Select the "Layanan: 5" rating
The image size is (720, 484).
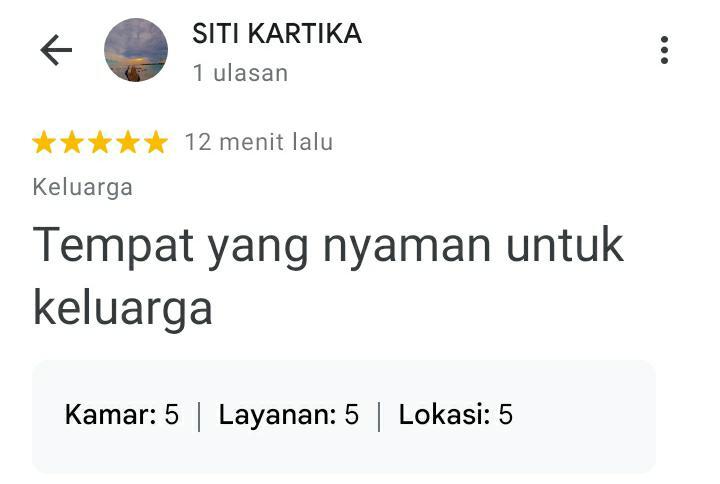pyautogui.click(x=288, y=415)
